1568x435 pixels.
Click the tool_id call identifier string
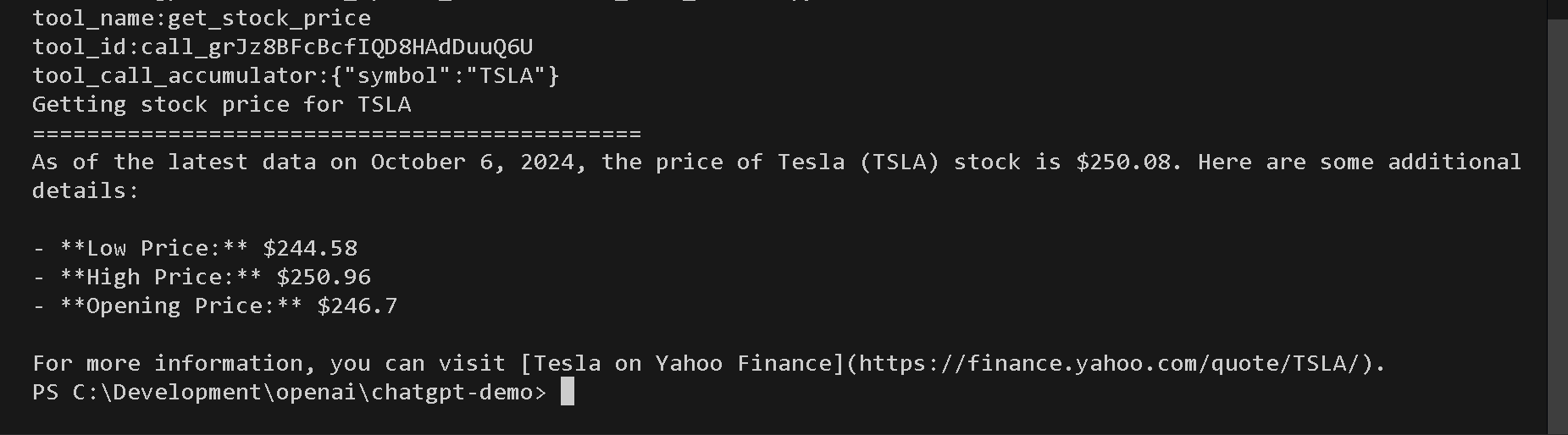pos(336,47)
